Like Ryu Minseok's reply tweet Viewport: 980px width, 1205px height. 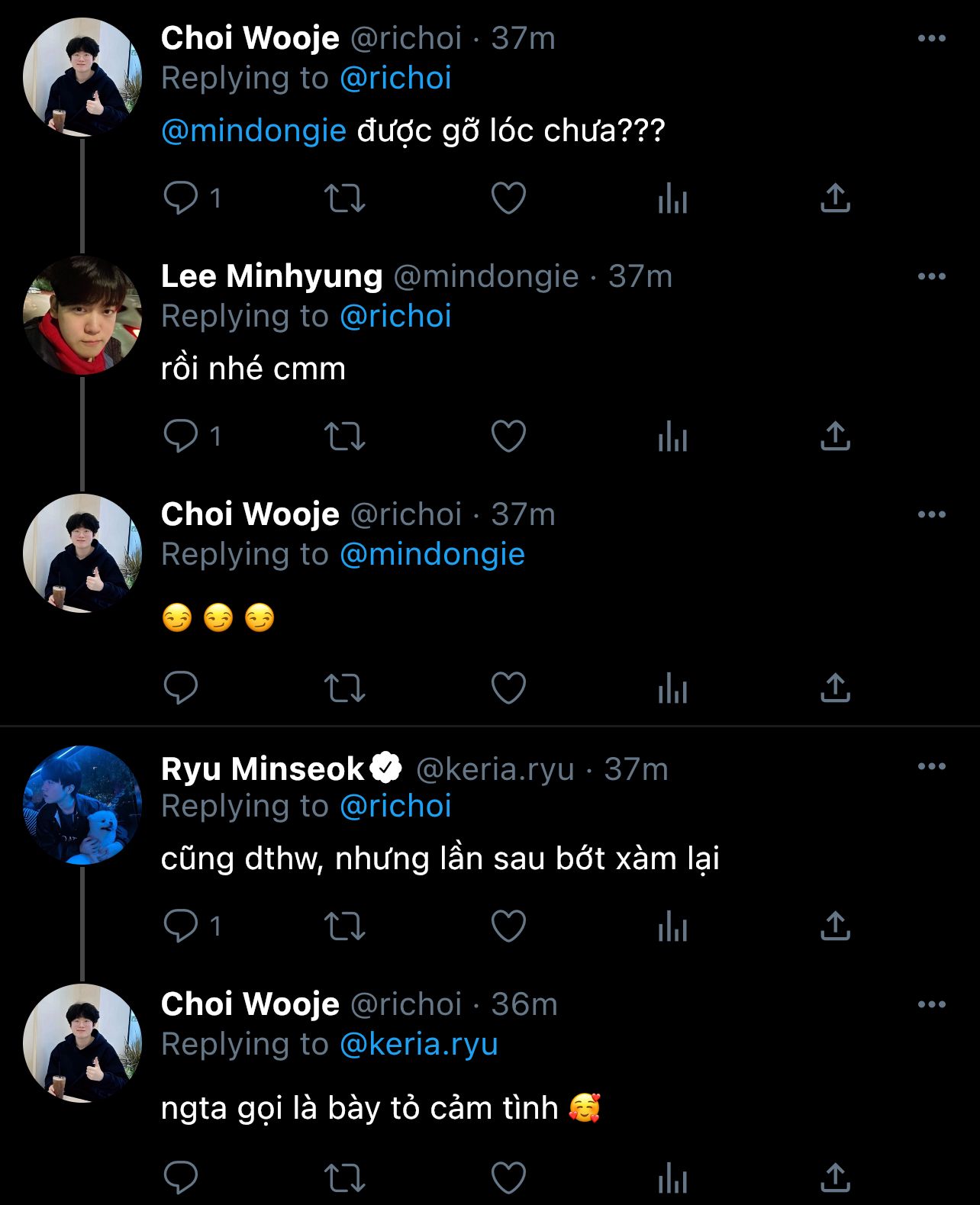coord(508,926)
